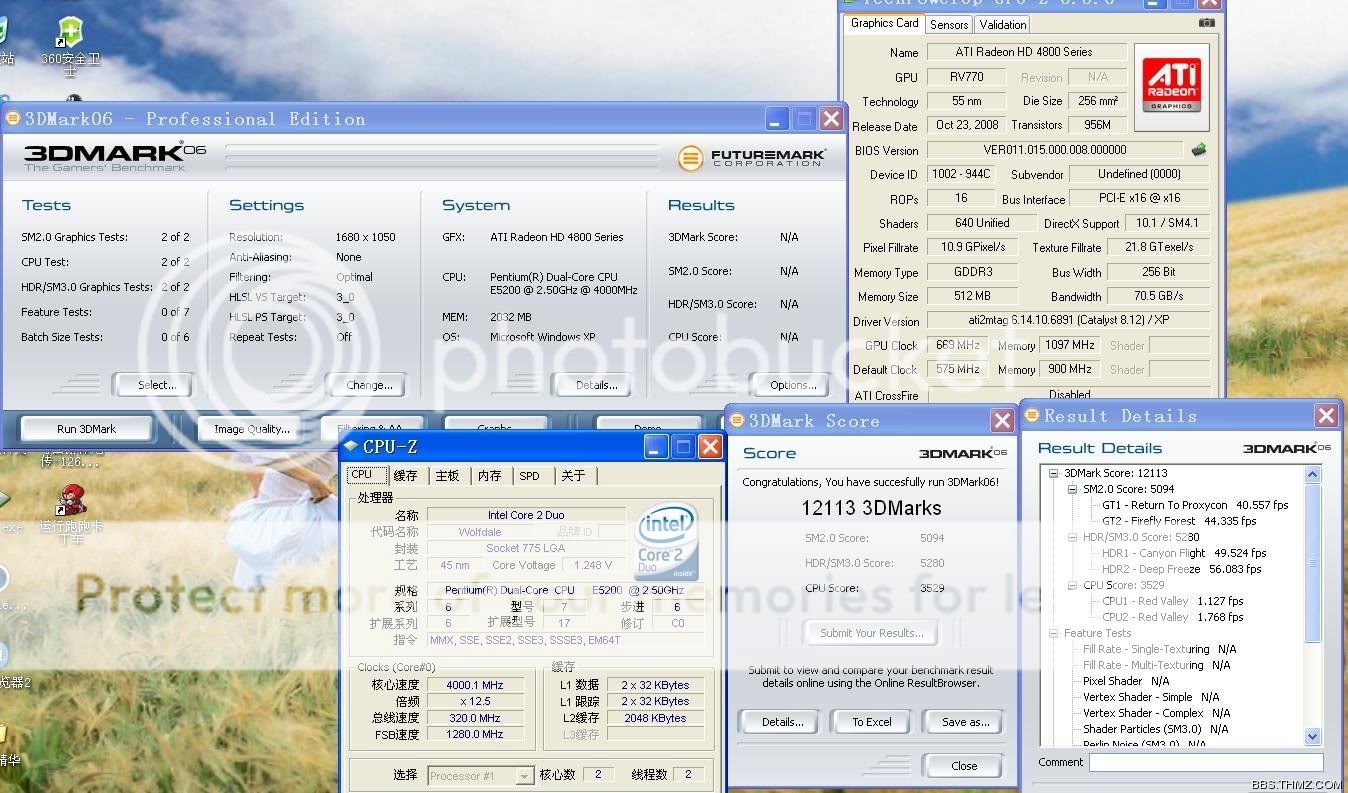Switch to GPU-Z Sensors tab
This screenshot has width=1348, height=793.
948,25
